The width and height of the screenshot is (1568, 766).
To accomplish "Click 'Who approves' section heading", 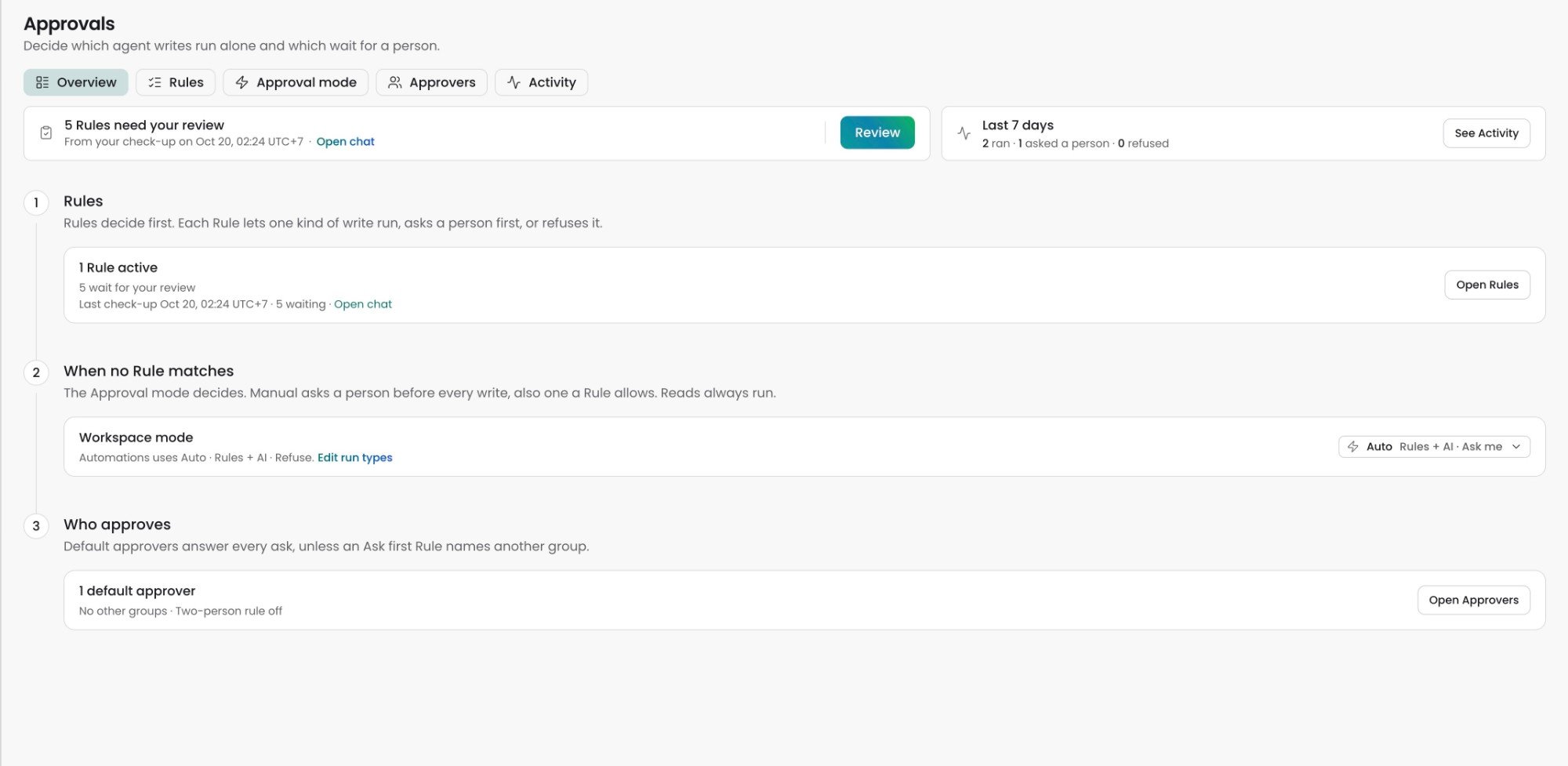I will tap(117, 525).
